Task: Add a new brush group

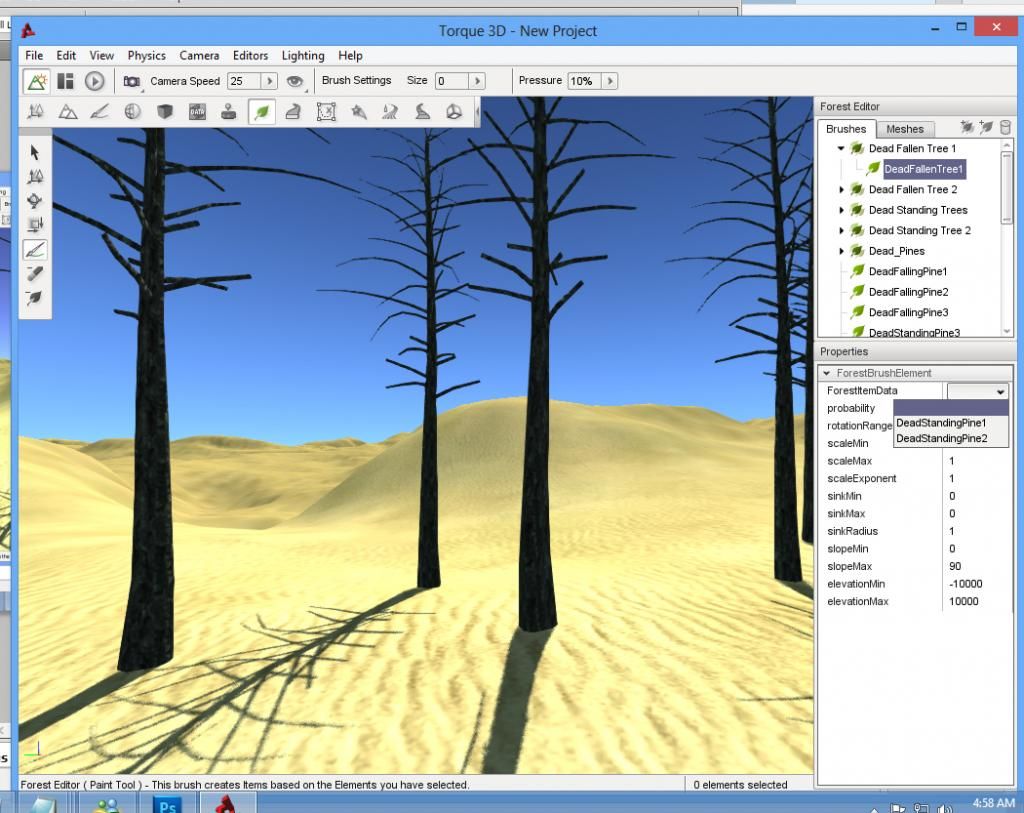Action: click(x=967, y=127)
